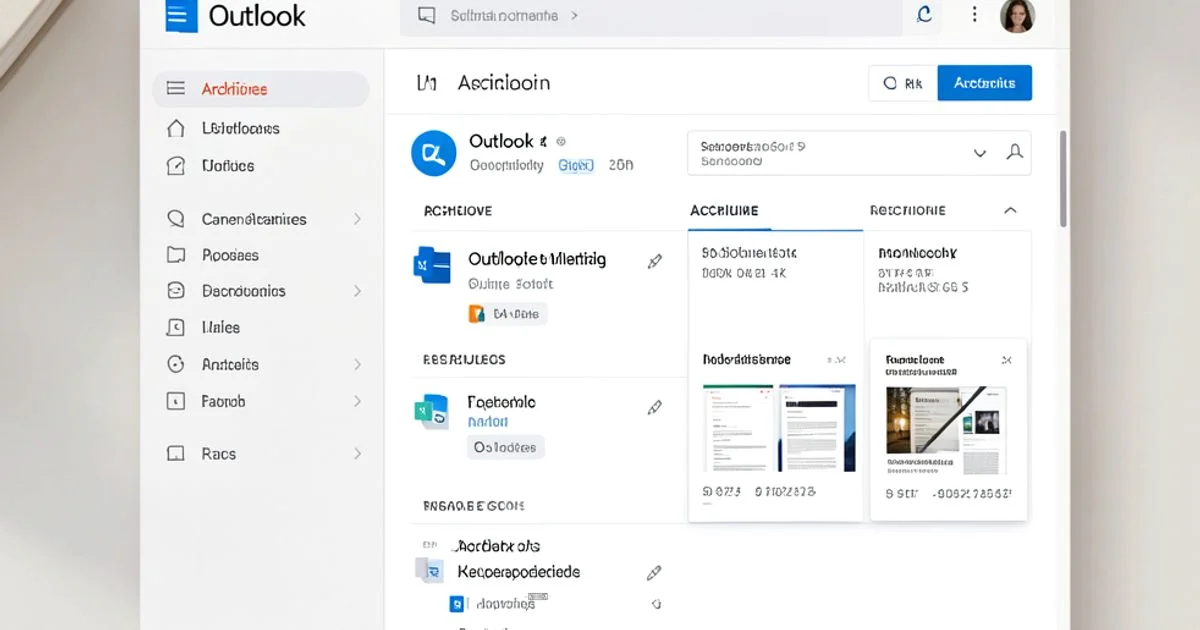Select the home icon in the left sidebar
Image resolution: width=1200 pixels, height=630 pixels.
[x=176, y=128]
